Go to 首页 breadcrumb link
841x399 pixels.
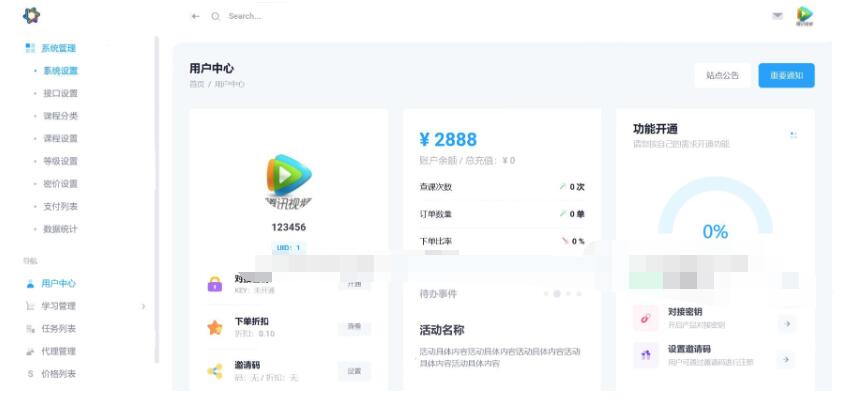197,84
